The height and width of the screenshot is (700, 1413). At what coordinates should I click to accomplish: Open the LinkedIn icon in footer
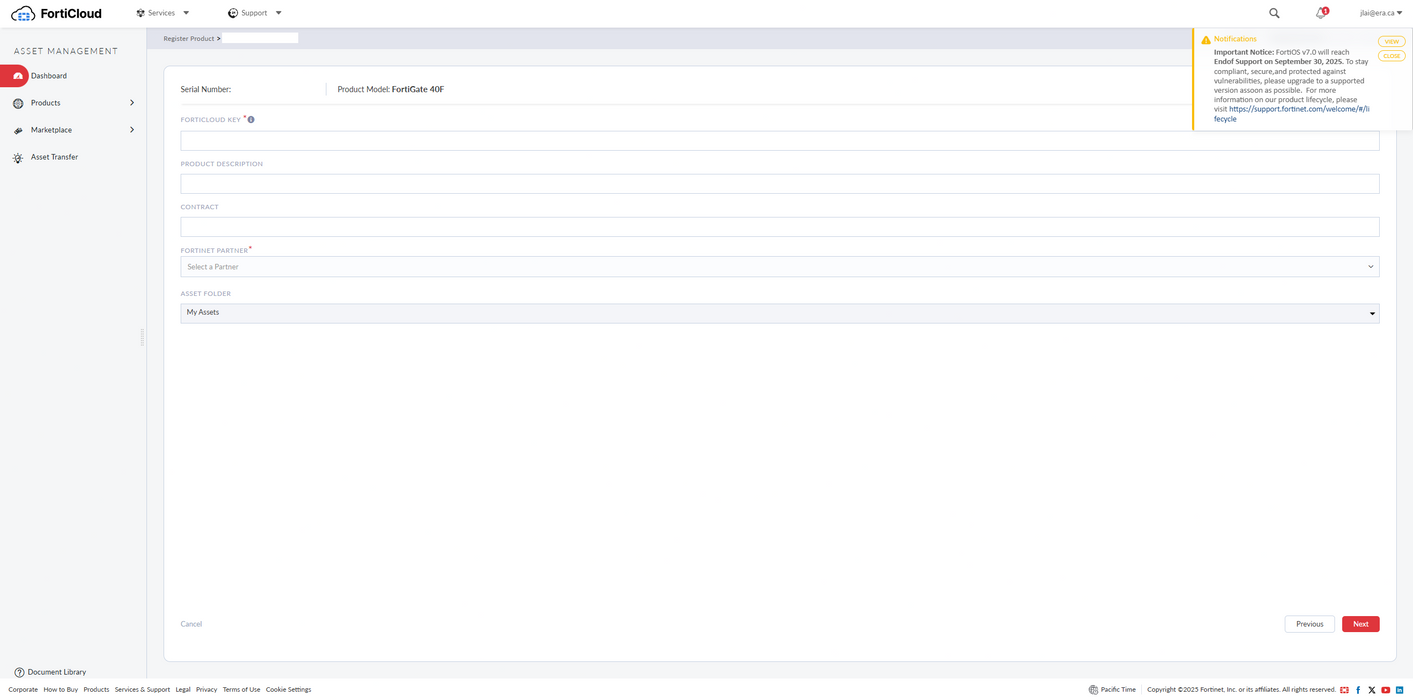(1399, 690)
